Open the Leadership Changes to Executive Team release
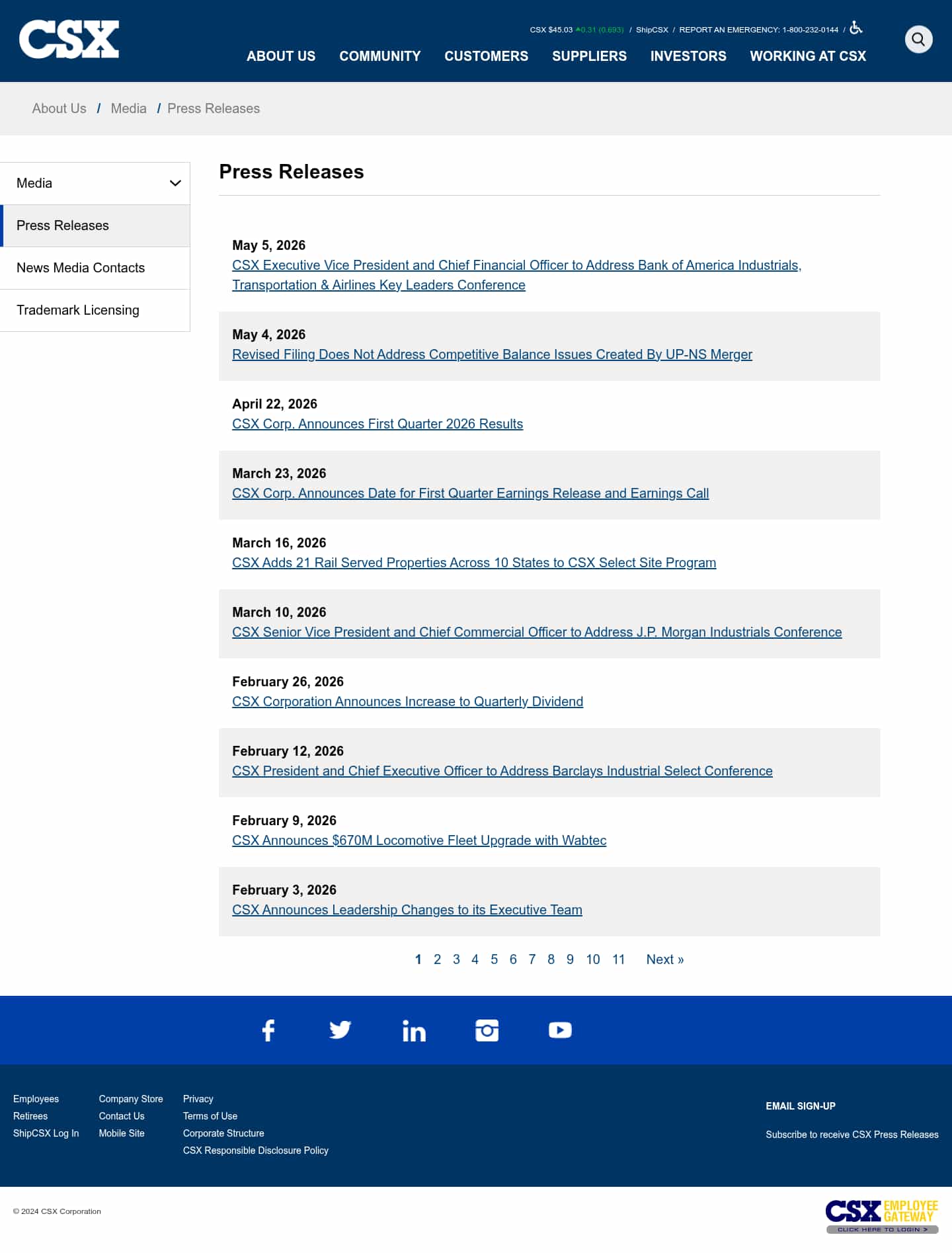The height and width of the screenshot is (1253, 952). point(407,910)
